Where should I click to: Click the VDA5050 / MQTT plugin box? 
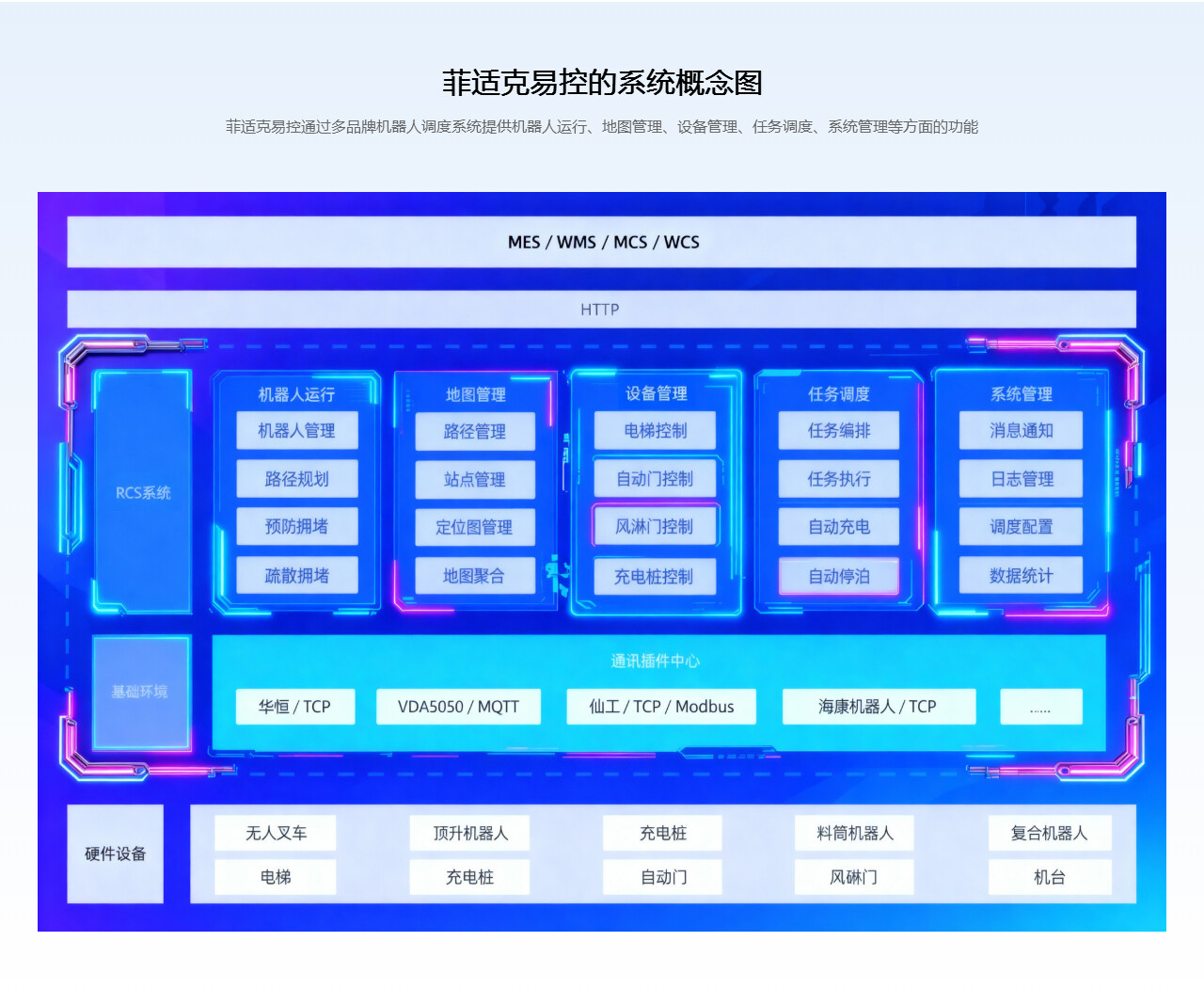pyautogui.click(x=459, y=707)
